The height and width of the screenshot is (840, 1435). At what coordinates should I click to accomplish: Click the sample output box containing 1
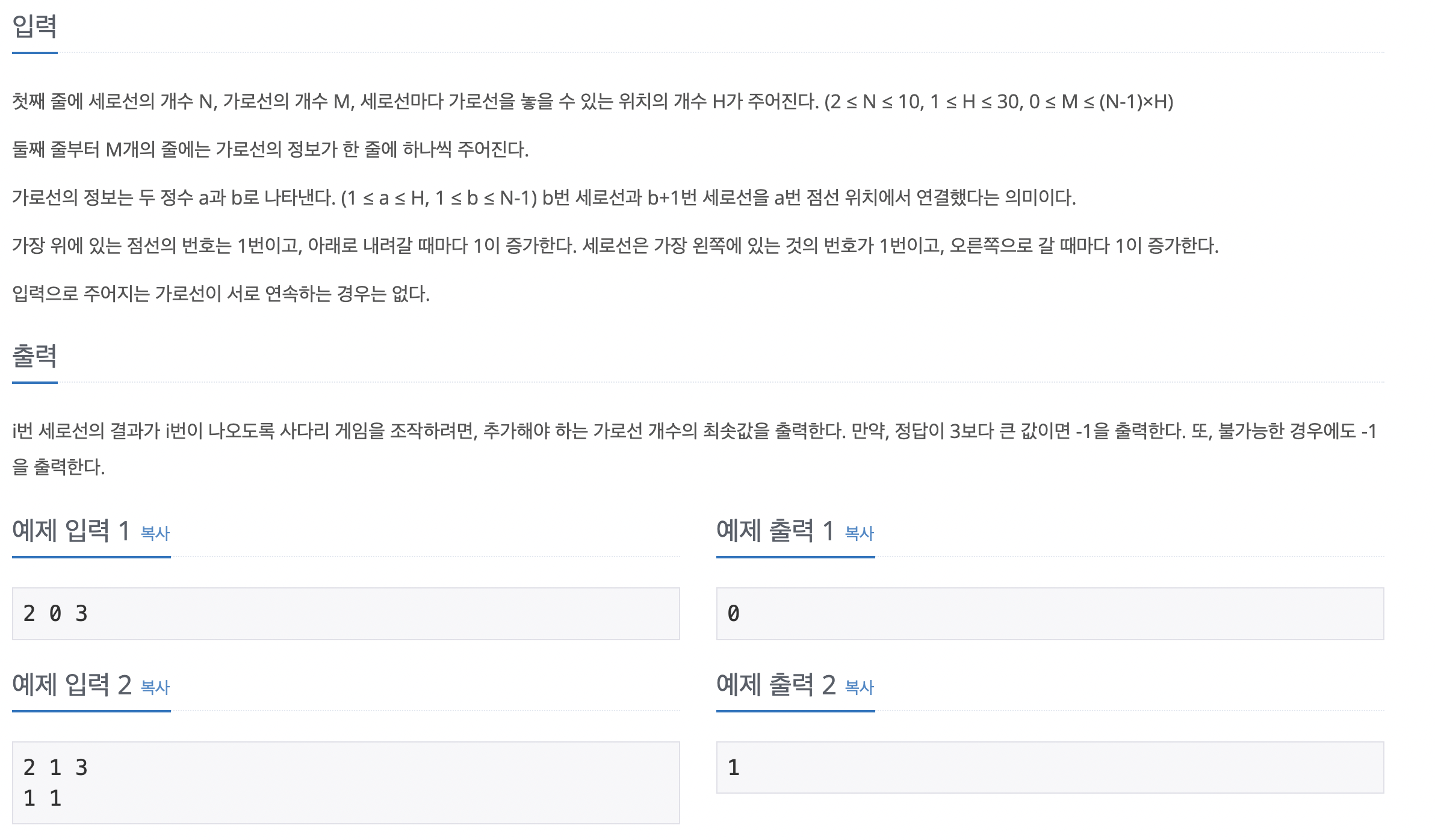[1050, 768]
